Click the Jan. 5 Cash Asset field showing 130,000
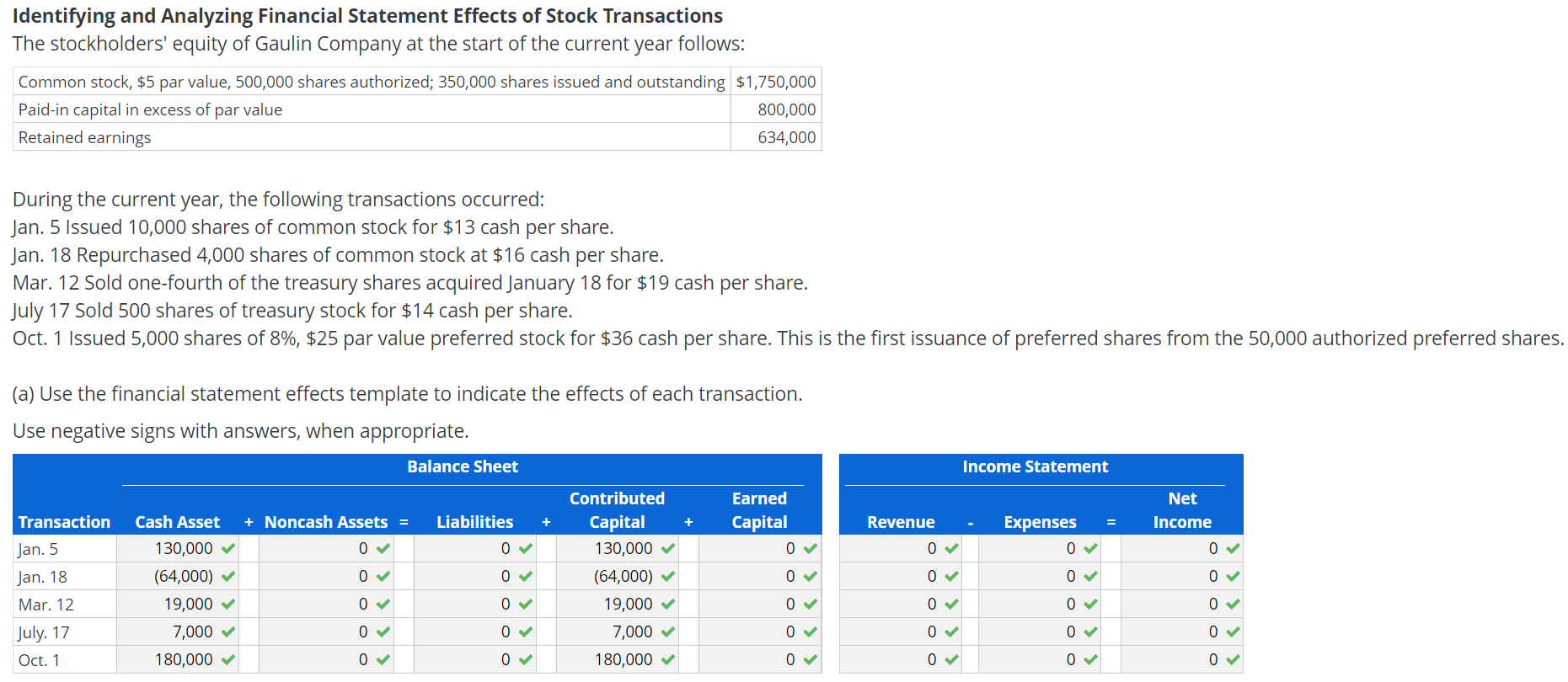The image size is (1568, 682). click(x=178, y=548)
